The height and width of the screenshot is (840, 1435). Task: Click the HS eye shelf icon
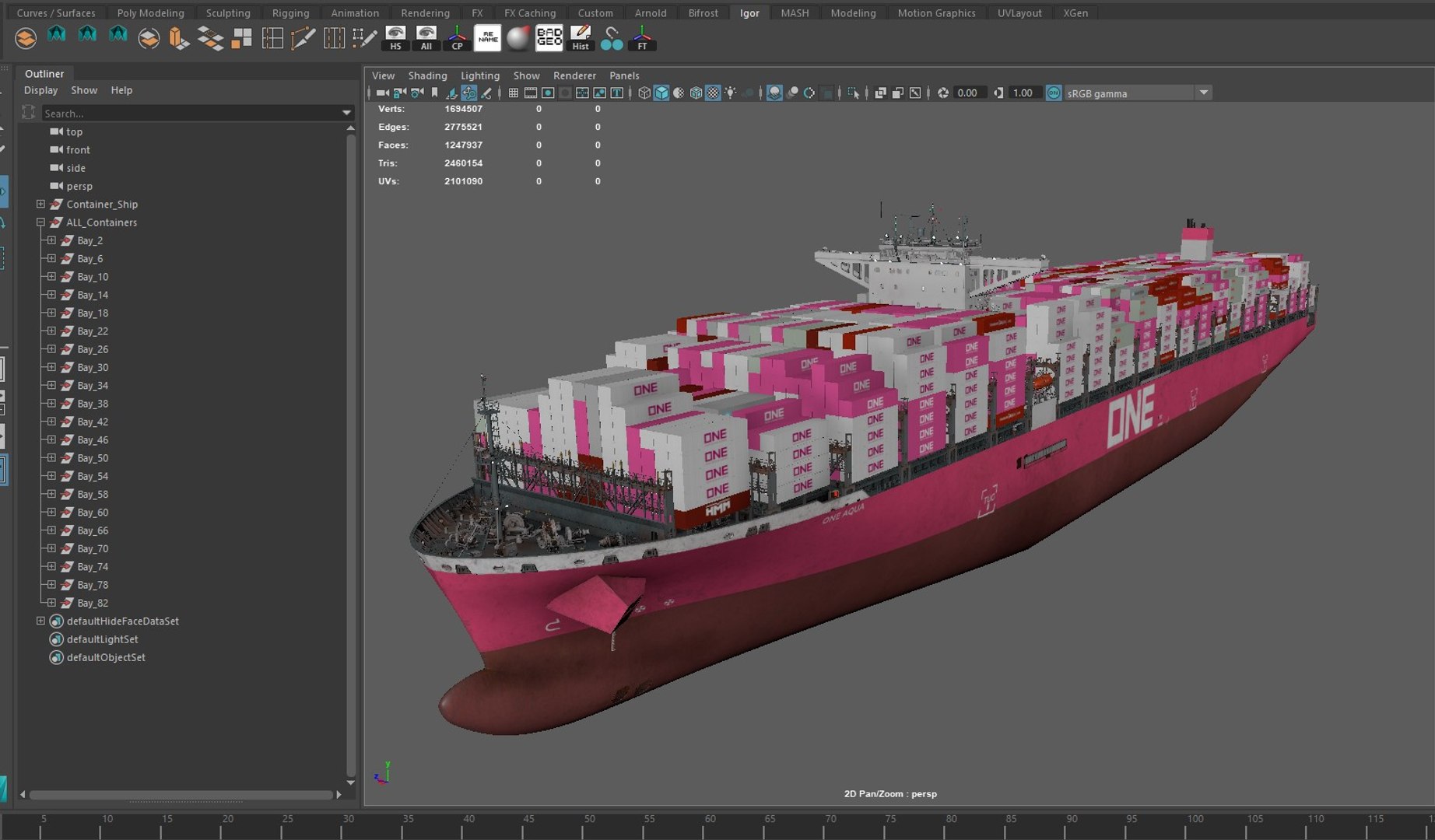click(395, 37)
